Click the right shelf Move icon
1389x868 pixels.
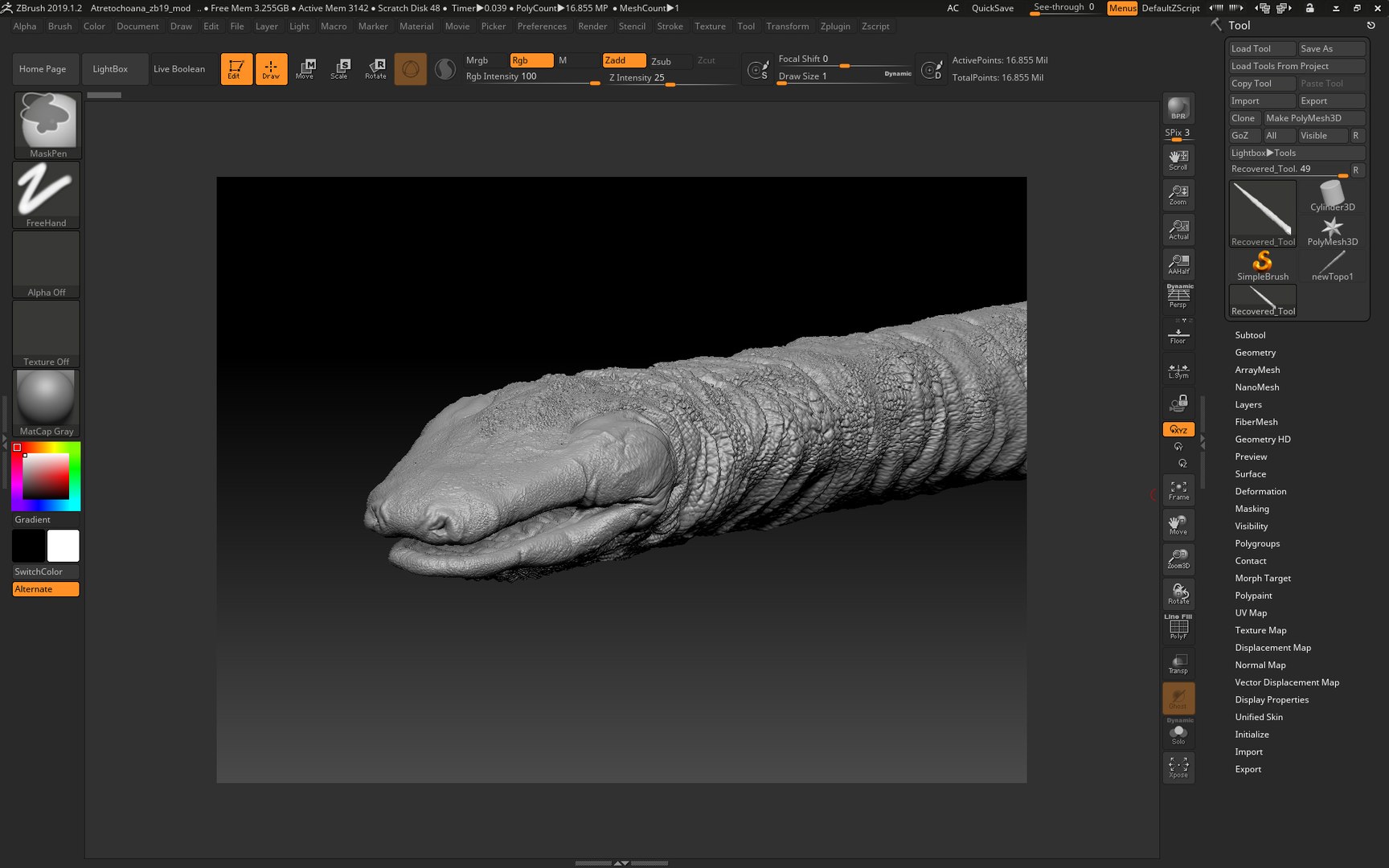[1178, 525]
